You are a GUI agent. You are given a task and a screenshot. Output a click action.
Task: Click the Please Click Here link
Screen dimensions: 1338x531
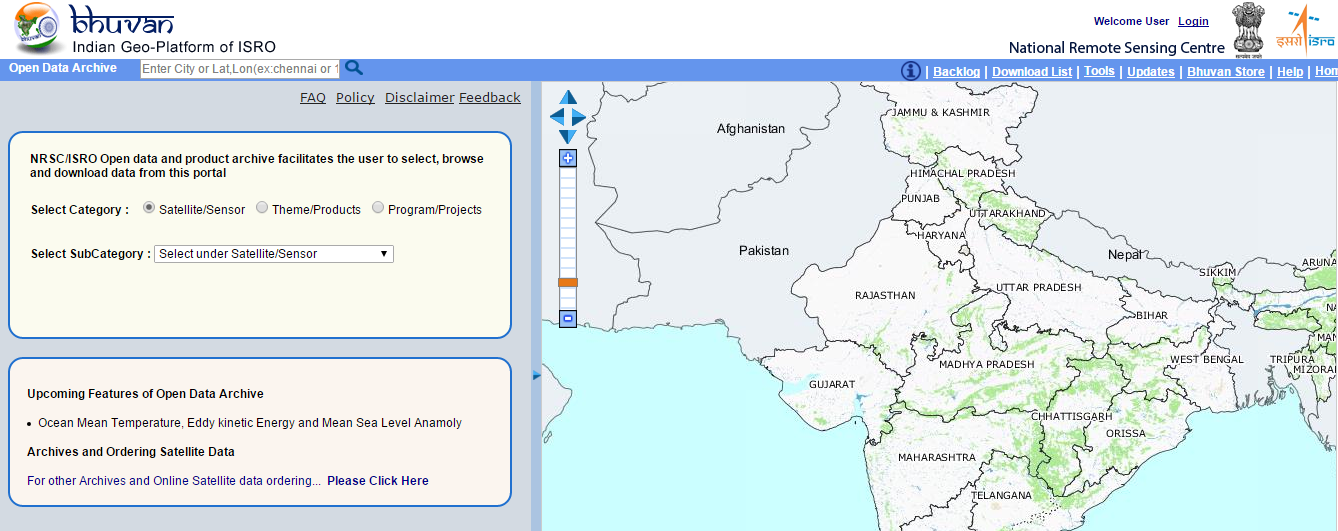378,481
